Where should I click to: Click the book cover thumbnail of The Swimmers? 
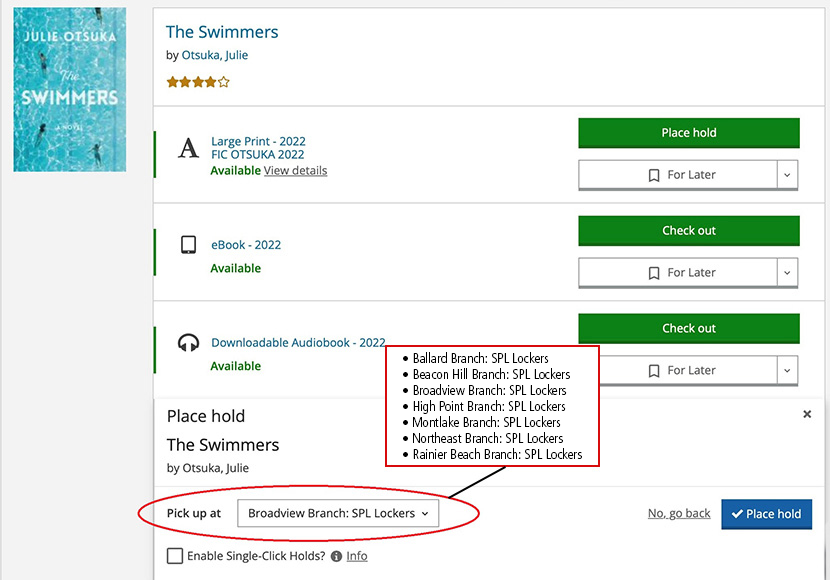pos(69,89)
